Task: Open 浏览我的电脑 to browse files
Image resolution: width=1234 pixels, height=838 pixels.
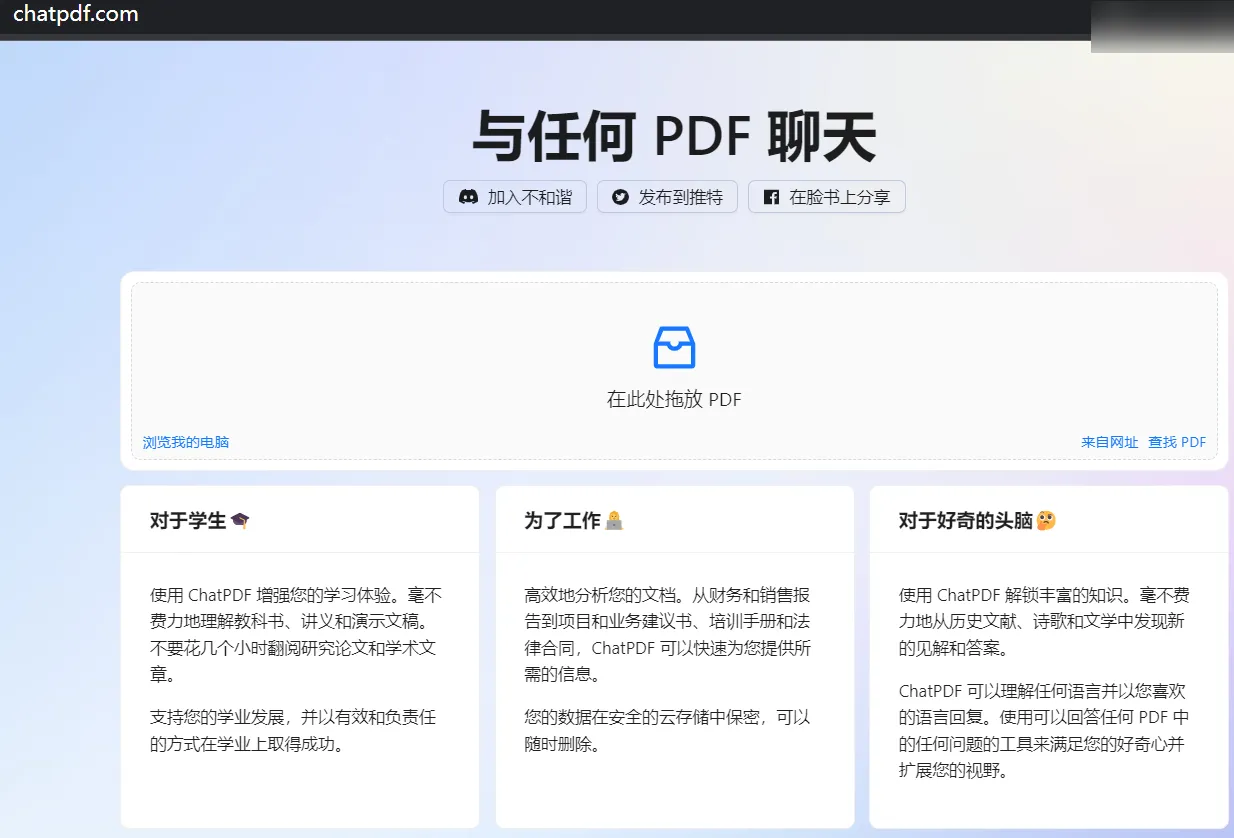Action: point(185,441)
